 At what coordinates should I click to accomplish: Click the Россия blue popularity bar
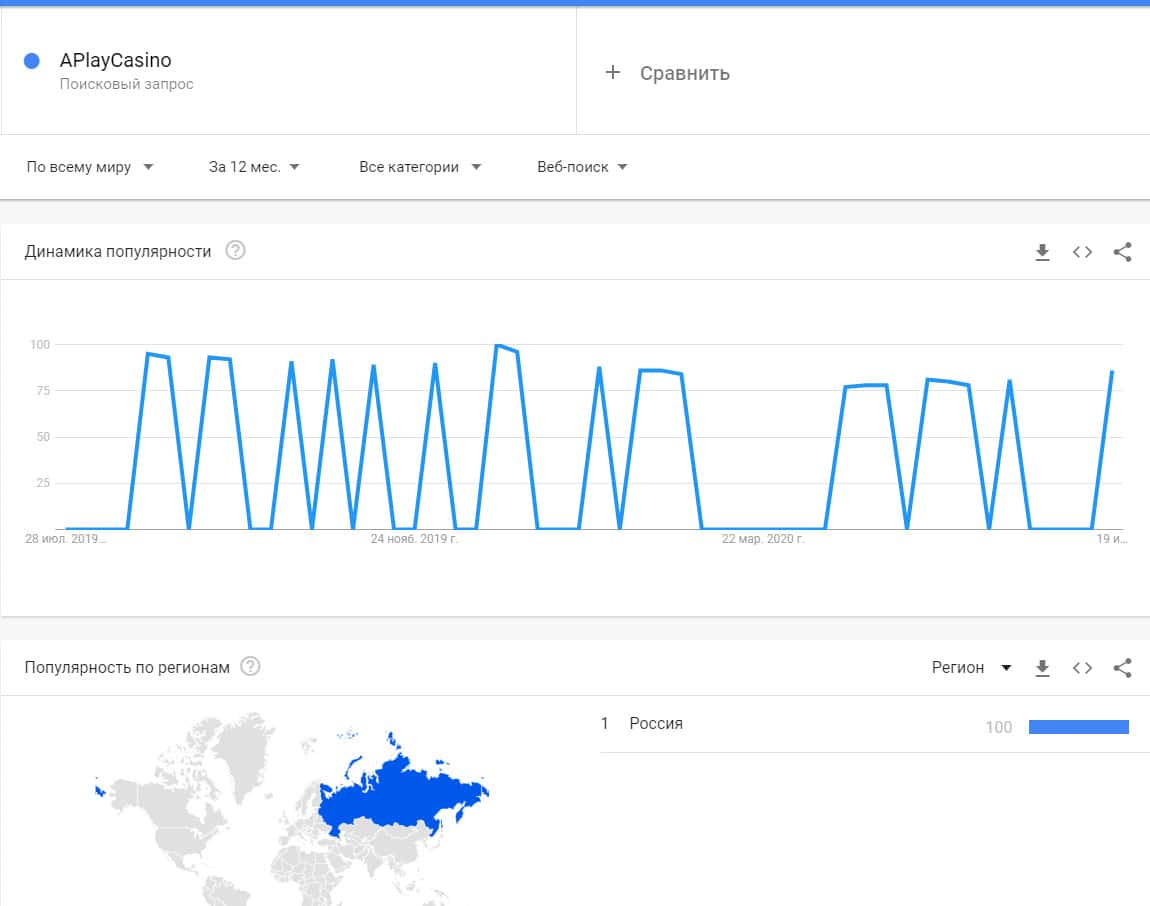pos(1078,727)
